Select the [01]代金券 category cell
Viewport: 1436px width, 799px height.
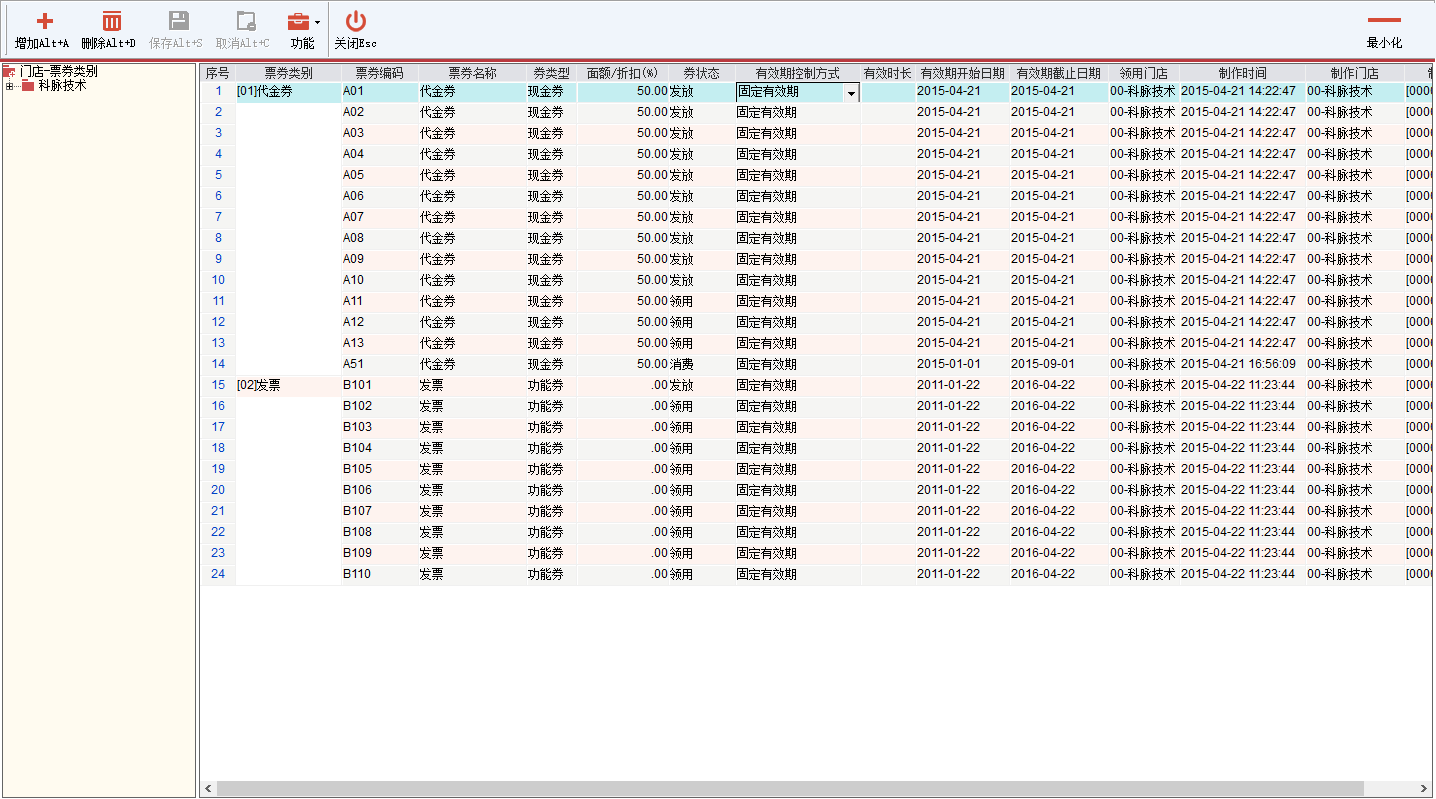coord(288,91)
